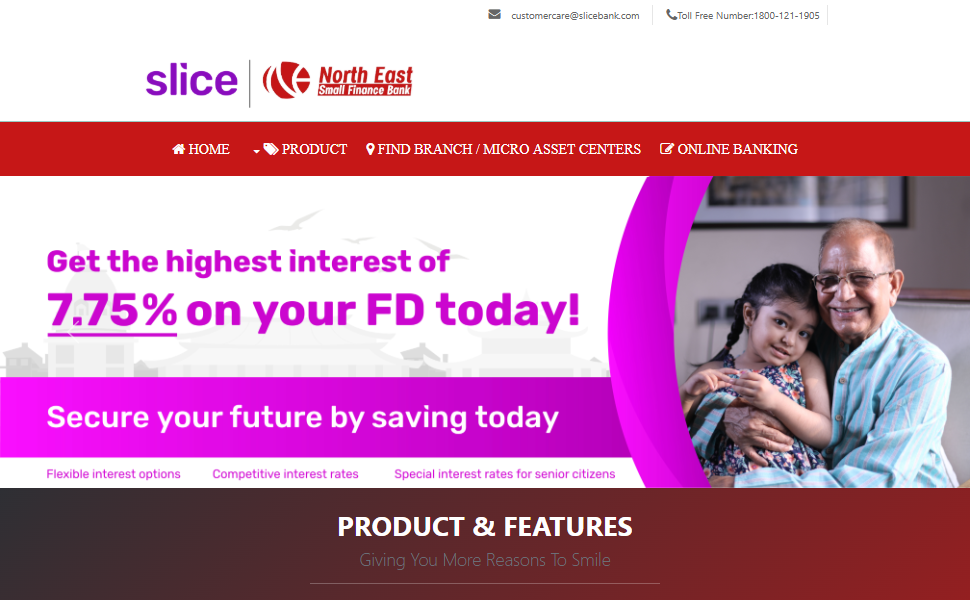Click the home house icon
This screenshot has height=600, width=970.
pyautogui.click(x=179, y=149)
